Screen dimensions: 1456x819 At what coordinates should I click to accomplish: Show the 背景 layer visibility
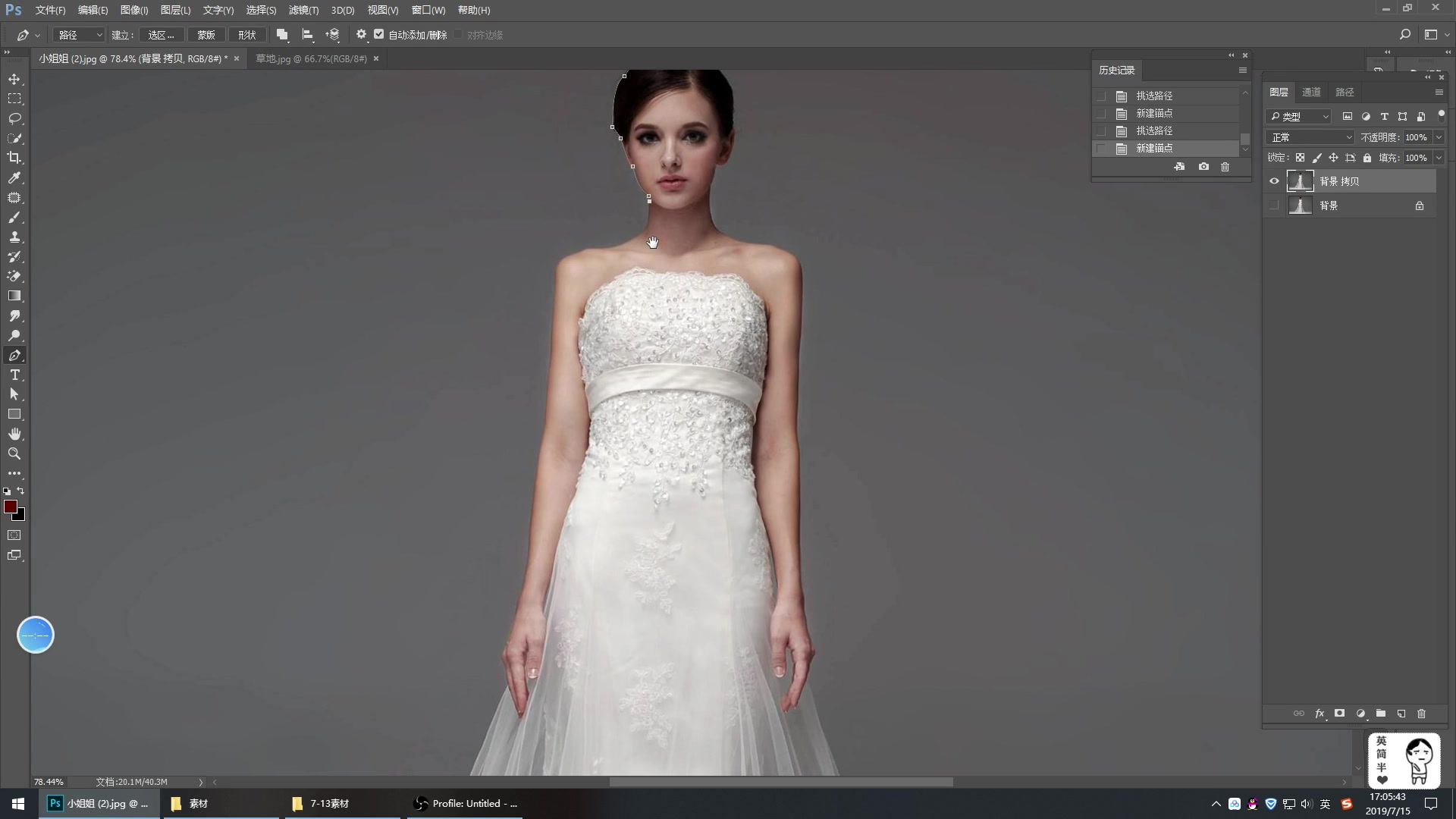tap(1274, 206)
